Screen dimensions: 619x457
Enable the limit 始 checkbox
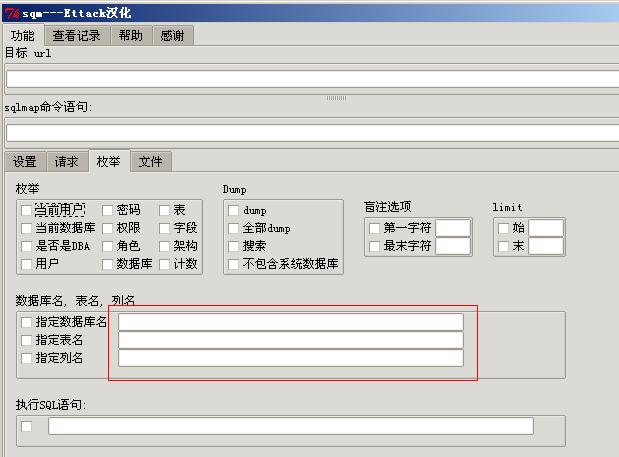tap(503, 228)
